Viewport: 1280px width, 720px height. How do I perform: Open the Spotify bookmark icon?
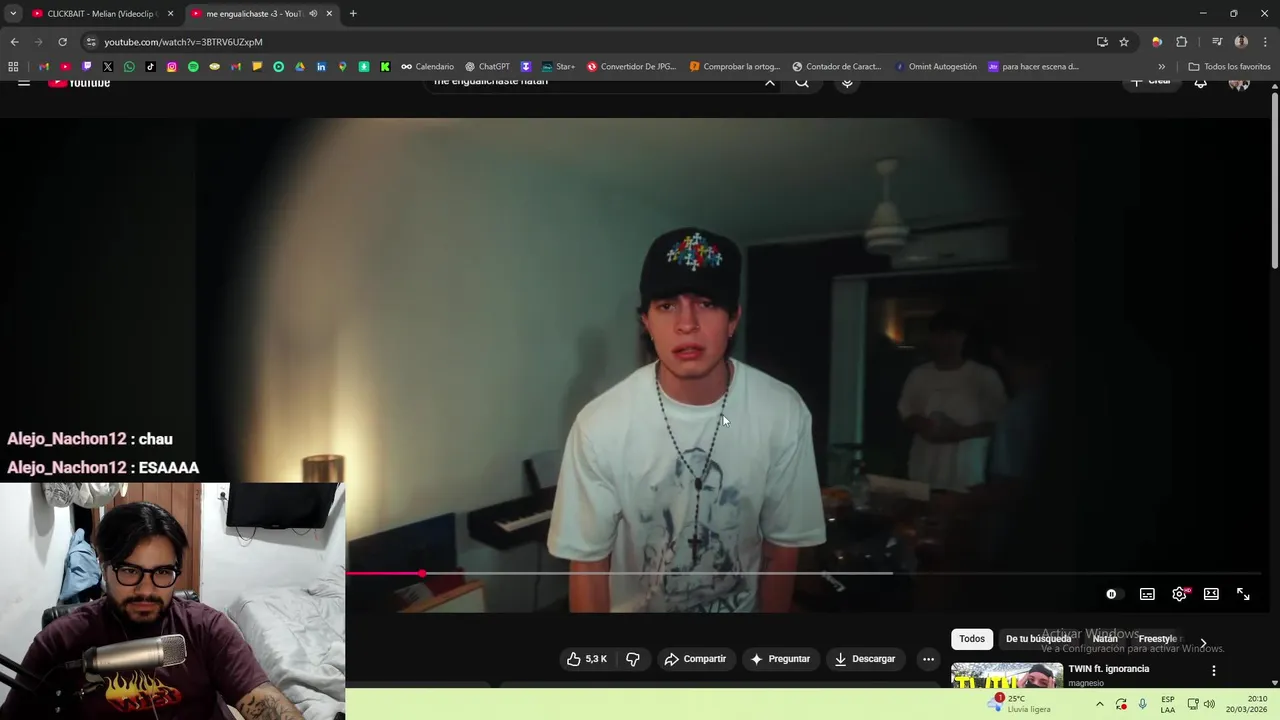point(193,67)
